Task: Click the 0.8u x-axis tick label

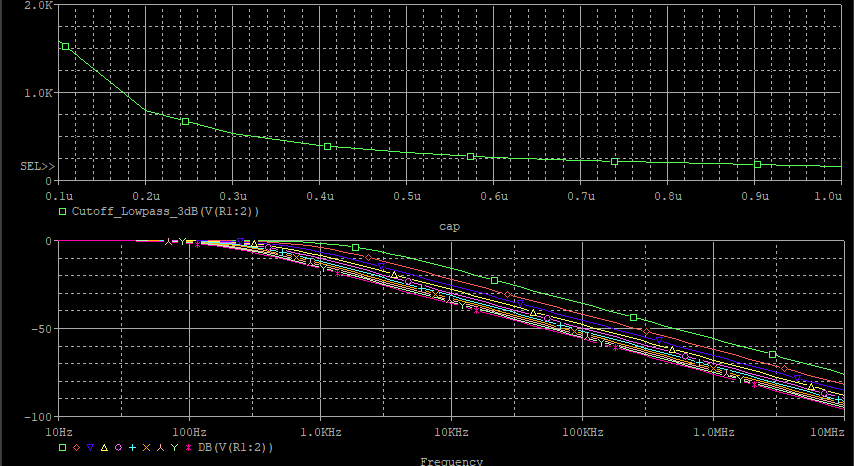Action: tap(668, 196)
